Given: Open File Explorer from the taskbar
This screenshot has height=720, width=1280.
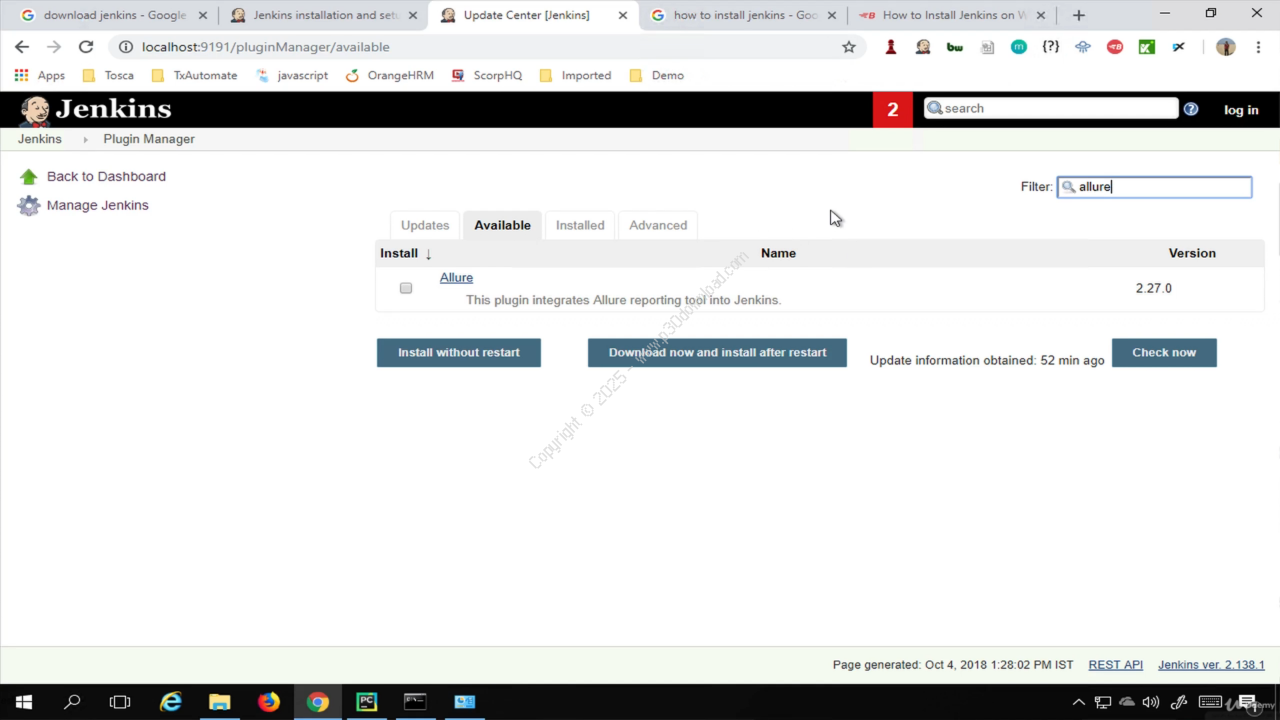Looking at the screenshot, I should 219,702.
